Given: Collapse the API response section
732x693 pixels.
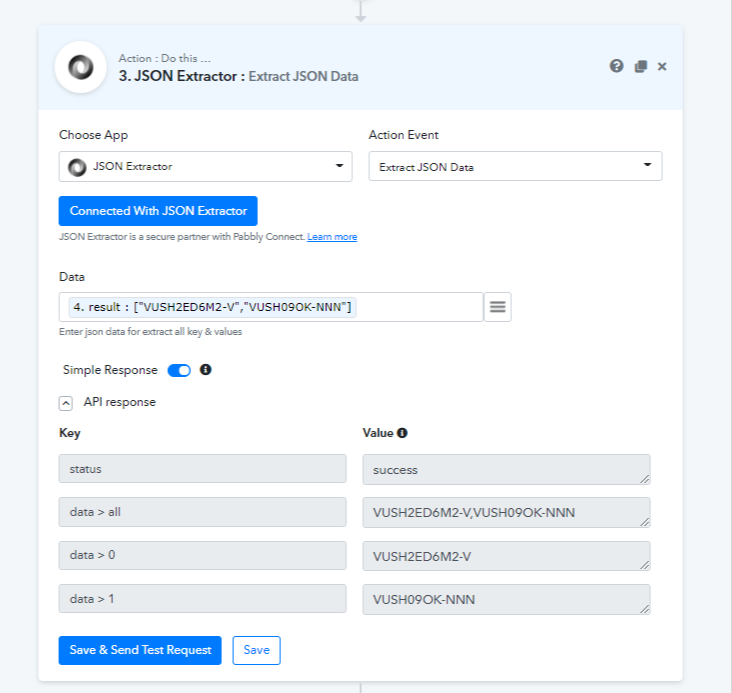Looking at the screenshot, I should 66,403.
